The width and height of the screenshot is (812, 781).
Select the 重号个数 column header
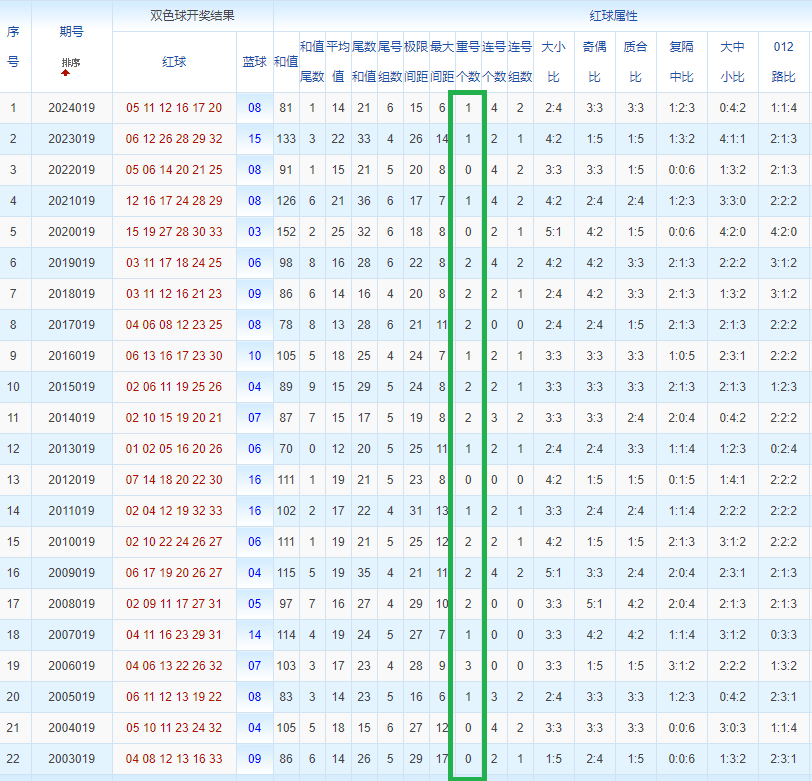click(468, 62)
